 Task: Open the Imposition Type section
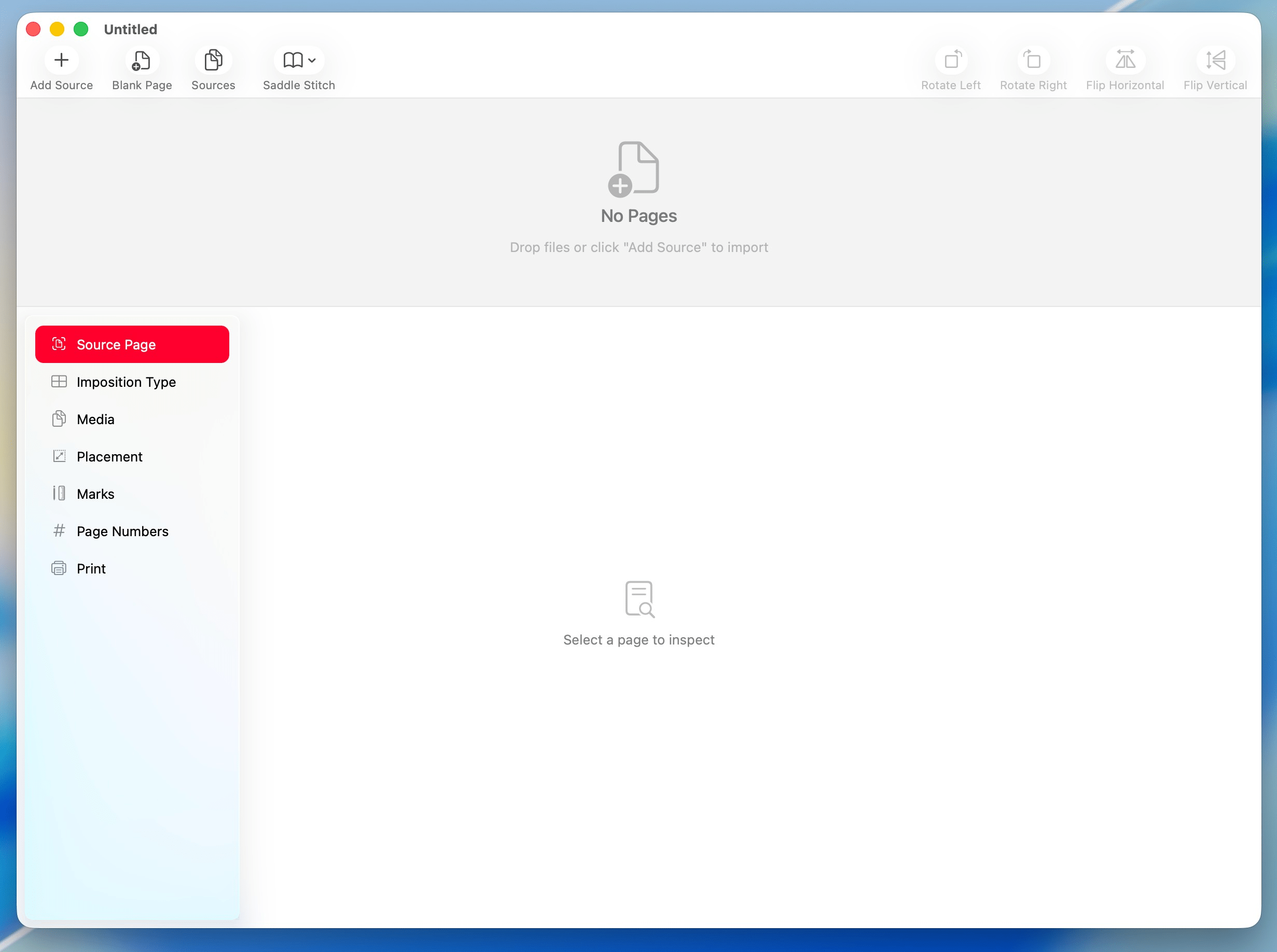click(x=126, y=382)
